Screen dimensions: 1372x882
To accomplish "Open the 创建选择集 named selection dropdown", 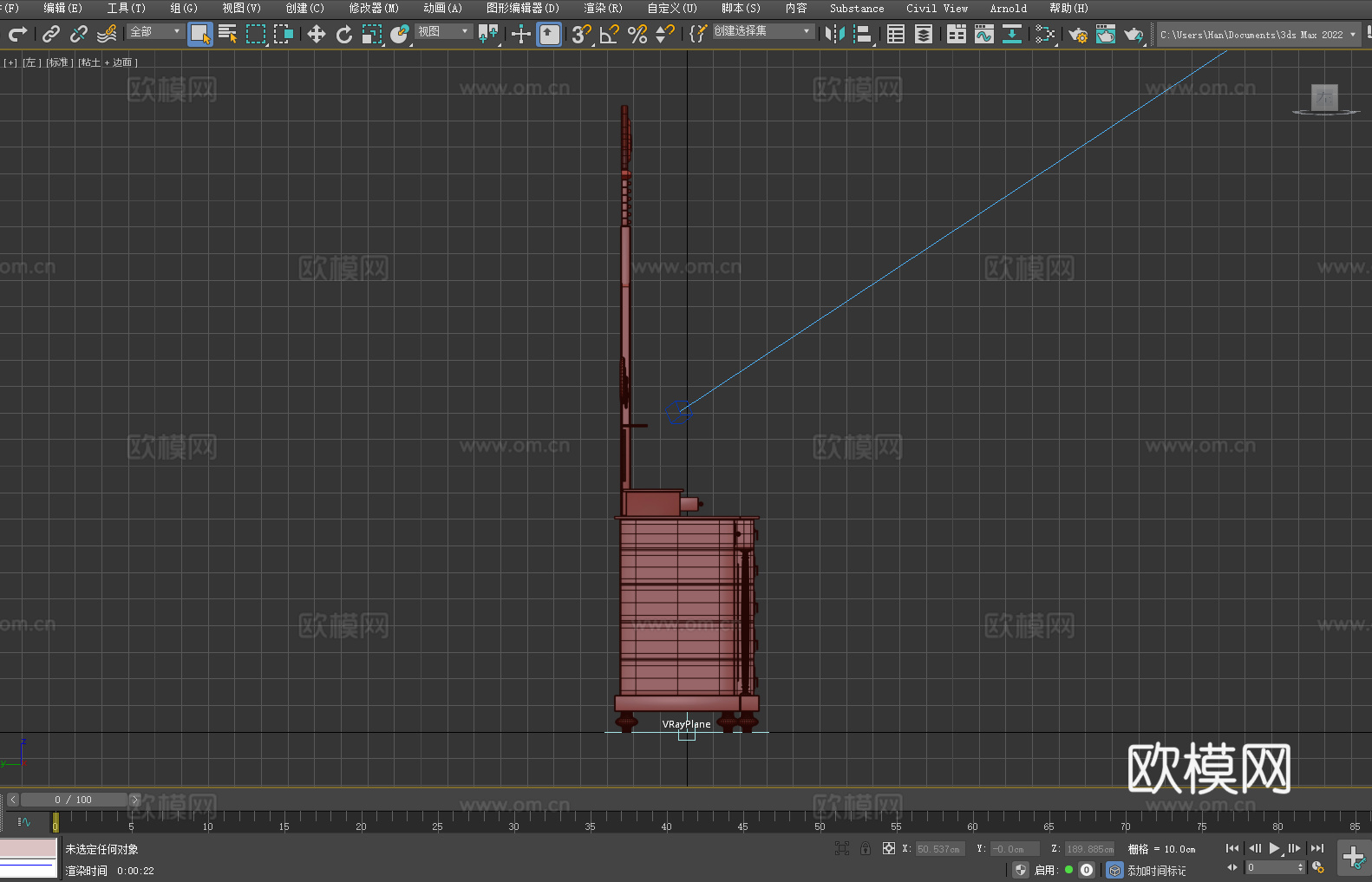I will click(762, 31).
